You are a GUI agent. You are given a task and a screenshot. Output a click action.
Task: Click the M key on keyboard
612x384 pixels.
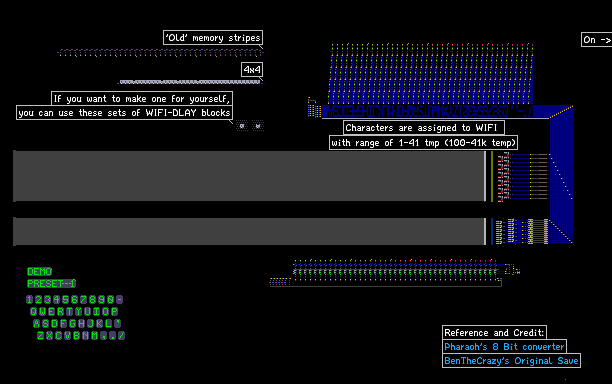click(94, 336)
